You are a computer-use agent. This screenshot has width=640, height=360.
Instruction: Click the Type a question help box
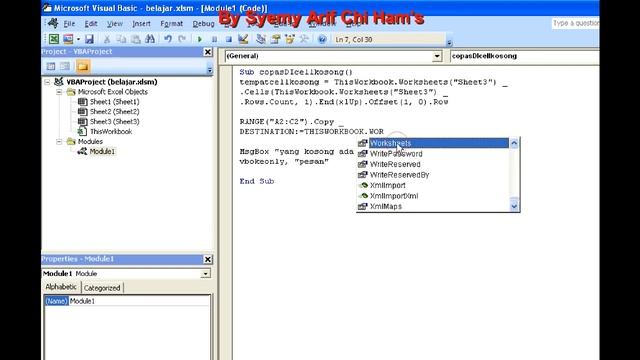pos(576,23)
